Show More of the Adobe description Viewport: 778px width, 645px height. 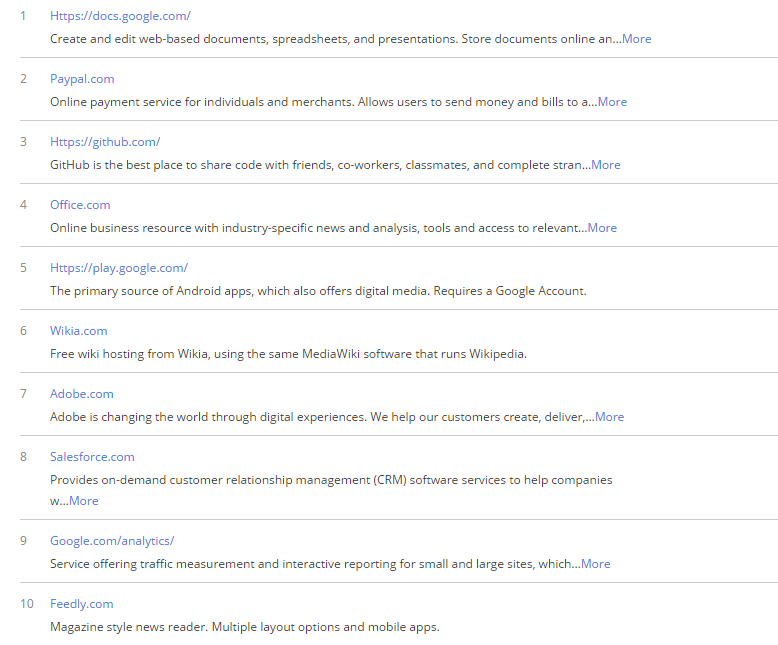click(x=609, y=417)
